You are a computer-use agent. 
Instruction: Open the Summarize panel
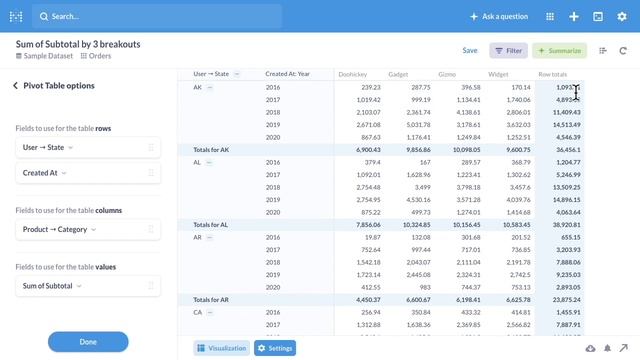click(560, 51)
